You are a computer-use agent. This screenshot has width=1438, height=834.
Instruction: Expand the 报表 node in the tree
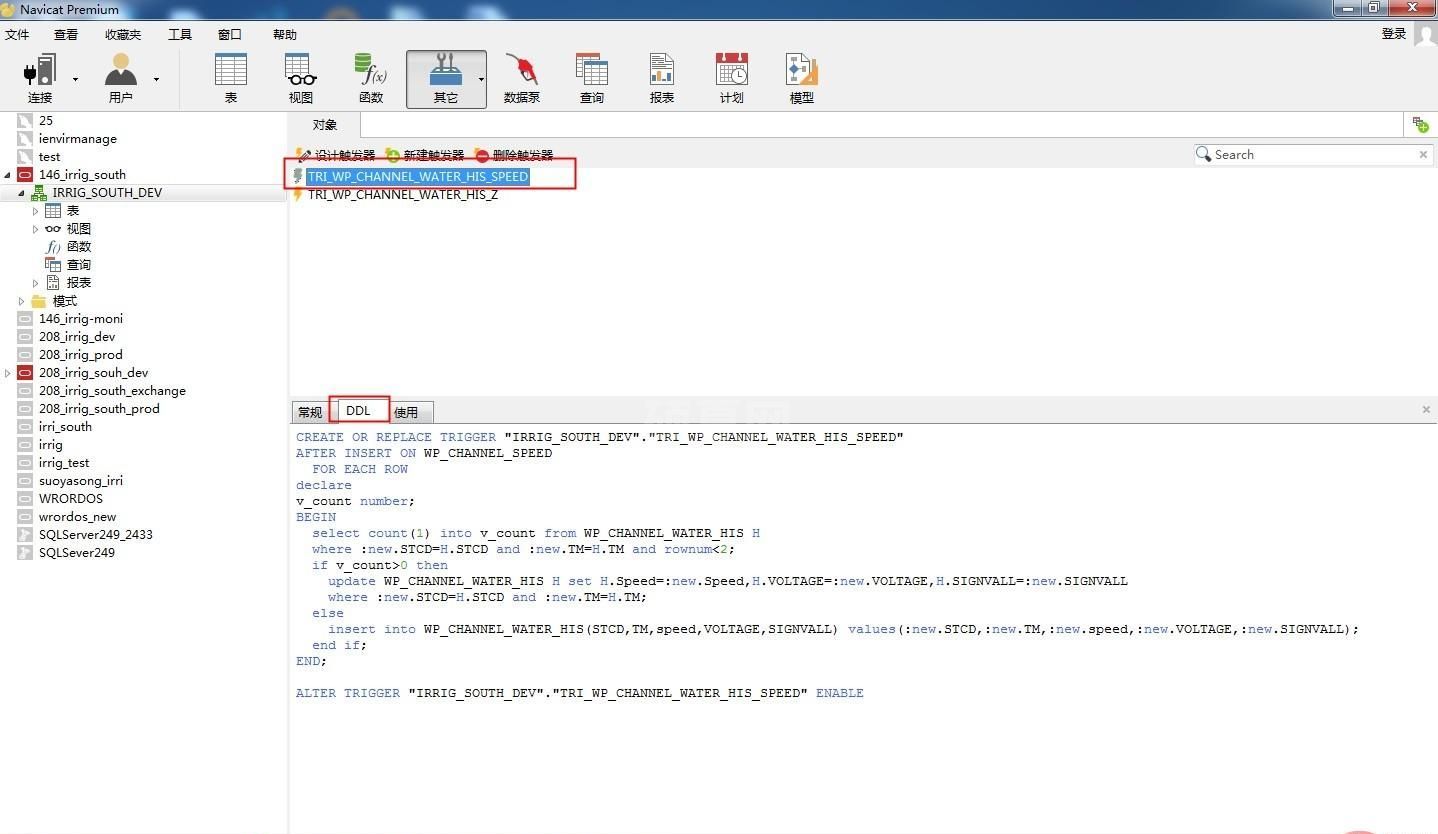coord(36,283)
